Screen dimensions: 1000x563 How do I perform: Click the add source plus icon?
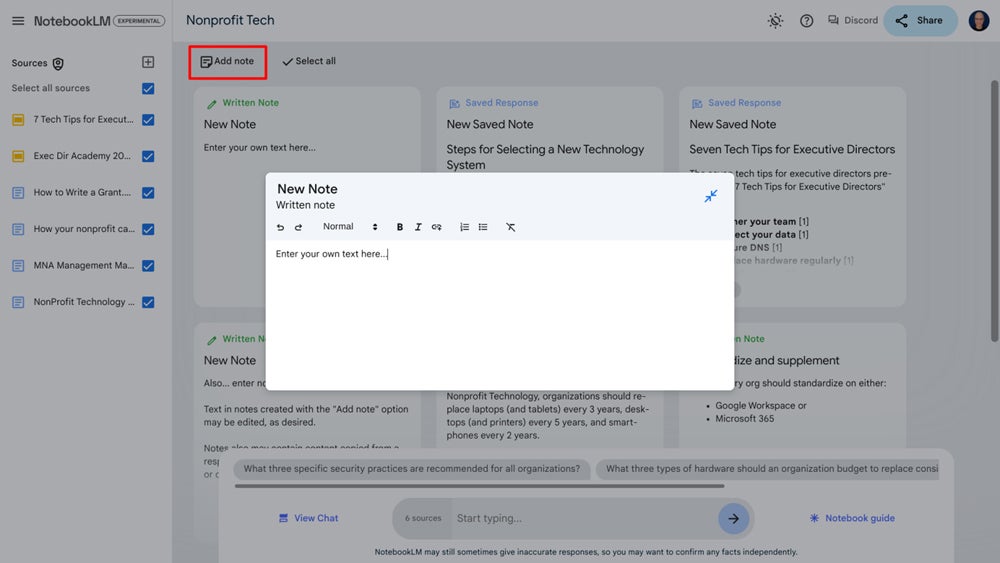coord(148,63)
